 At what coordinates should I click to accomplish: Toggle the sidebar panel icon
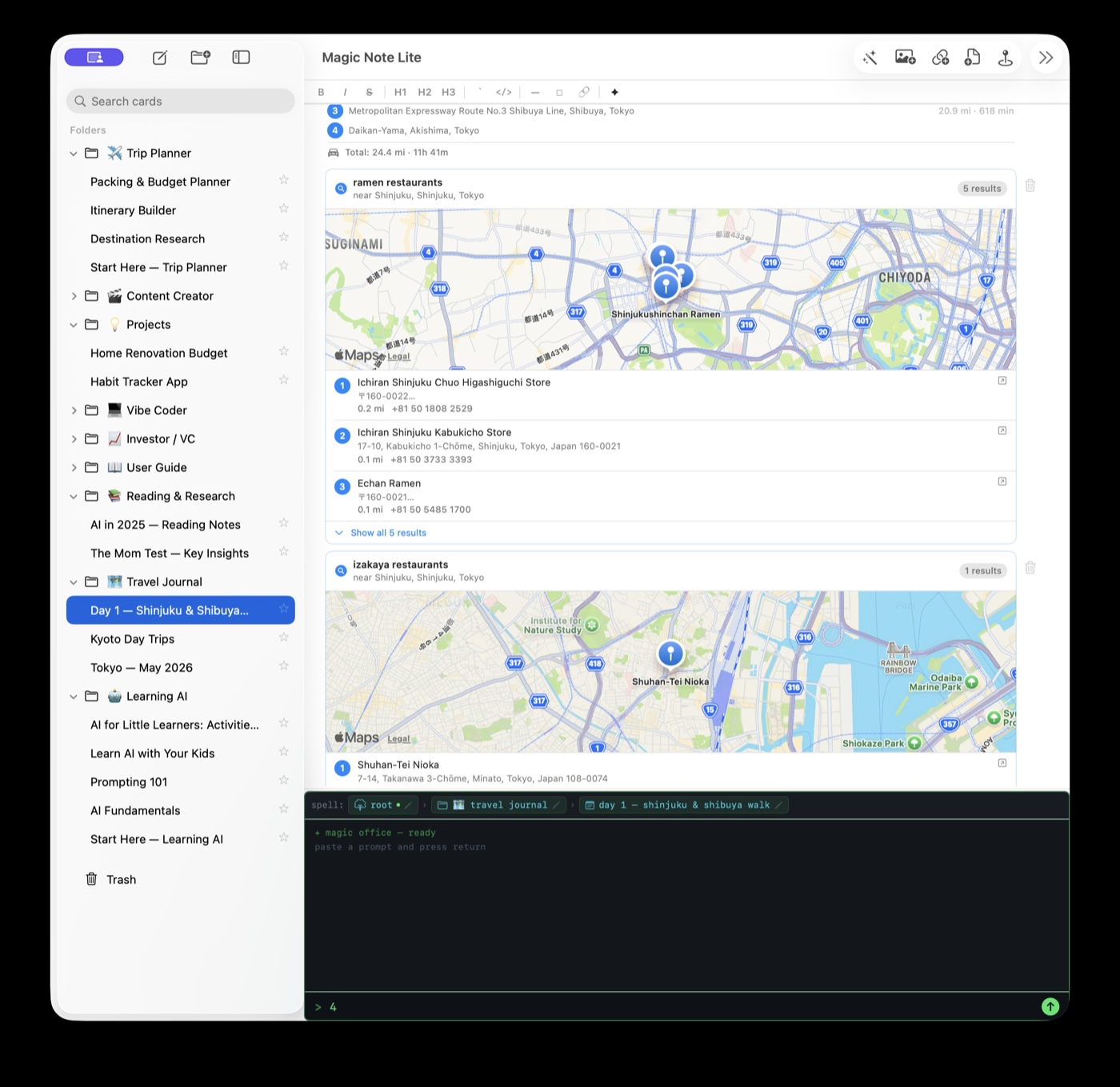coord(241,58)
